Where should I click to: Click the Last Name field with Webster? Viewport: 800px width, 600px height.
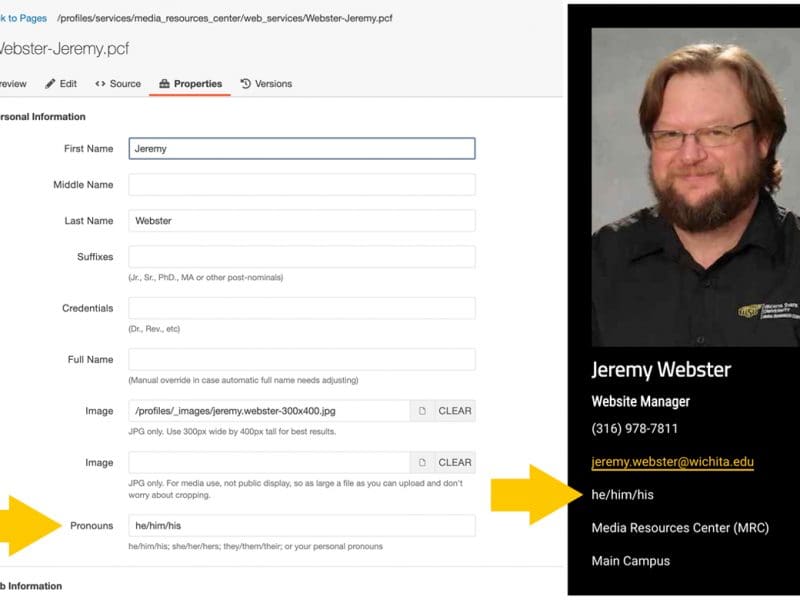pyautogui.click(x=302, y=221)
